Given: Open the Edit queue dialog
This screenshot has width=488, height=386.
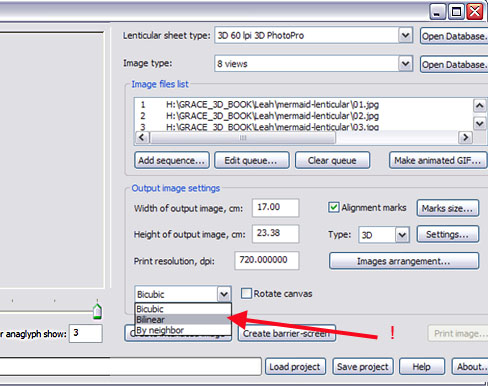Looking at the screenshot, I should [x=251, y=160].
